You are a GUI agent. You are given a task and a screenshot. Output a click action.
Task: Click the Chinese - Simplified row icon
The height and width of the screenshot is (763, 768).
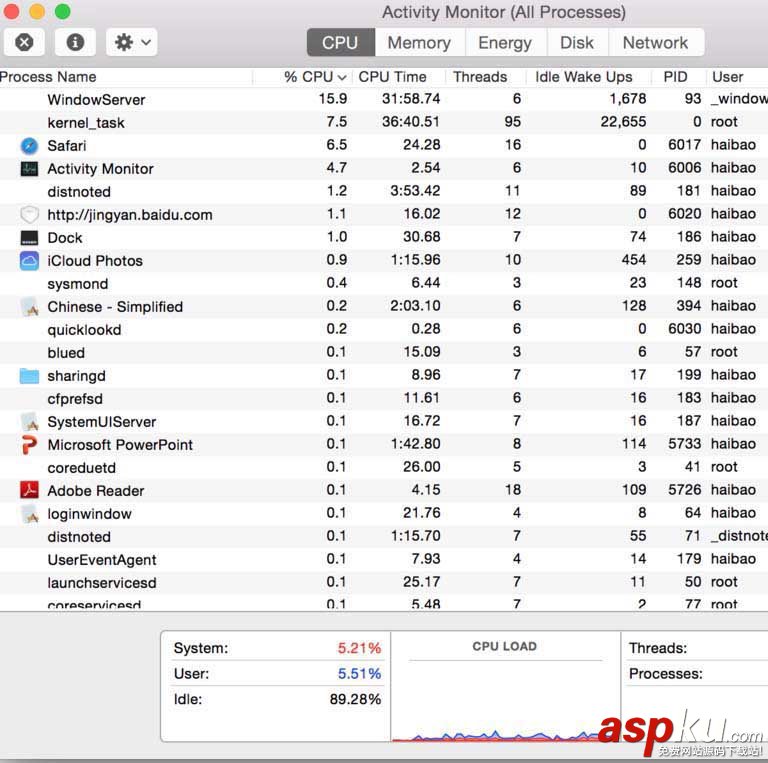[x=30, y=307]
